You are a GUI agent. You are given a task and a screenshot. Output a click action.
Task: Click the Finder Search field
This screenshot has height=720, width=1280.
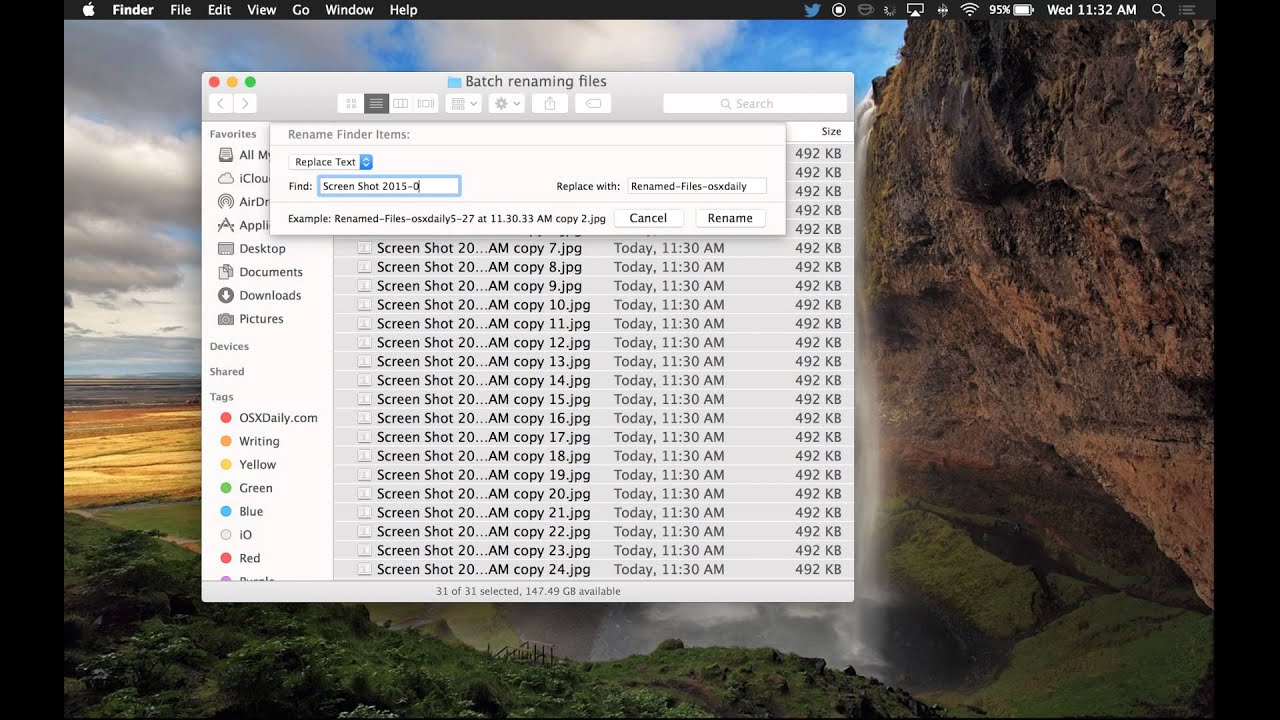click(x=755, y=103)
